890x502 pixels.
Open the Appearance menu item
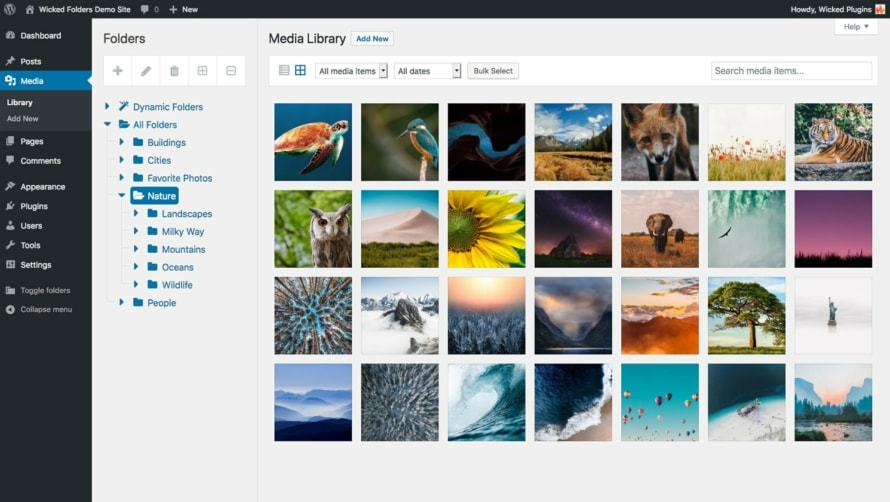[x=42, y=186]
